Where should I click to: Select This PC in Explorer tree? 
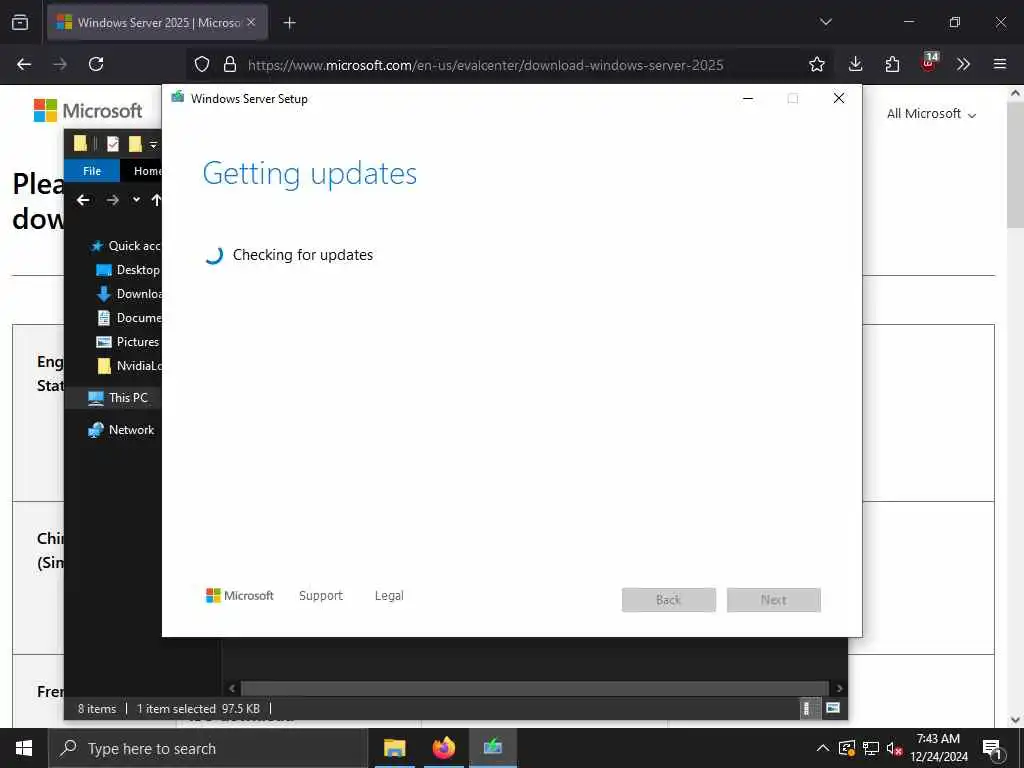[x=118, y=398]
